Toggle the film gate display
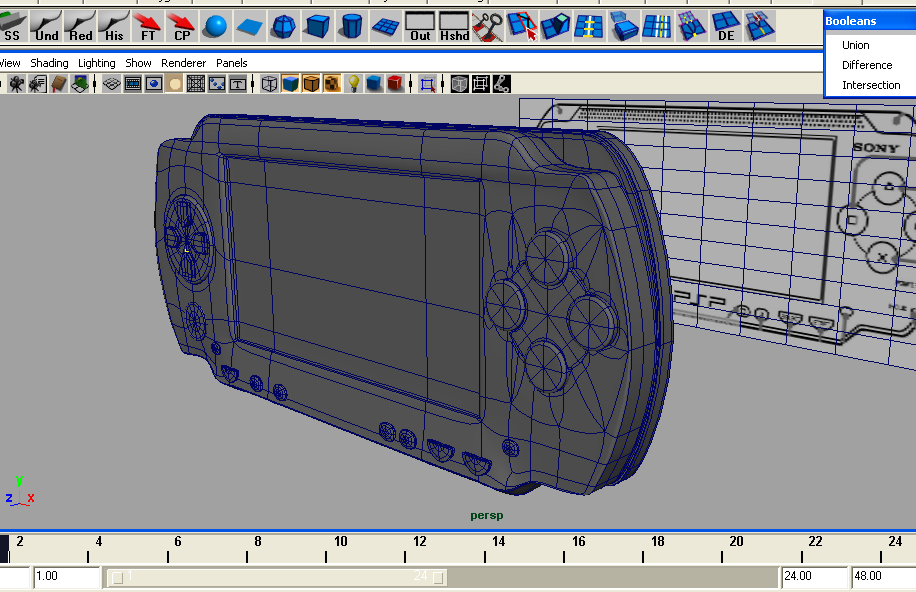 point(133,84)
